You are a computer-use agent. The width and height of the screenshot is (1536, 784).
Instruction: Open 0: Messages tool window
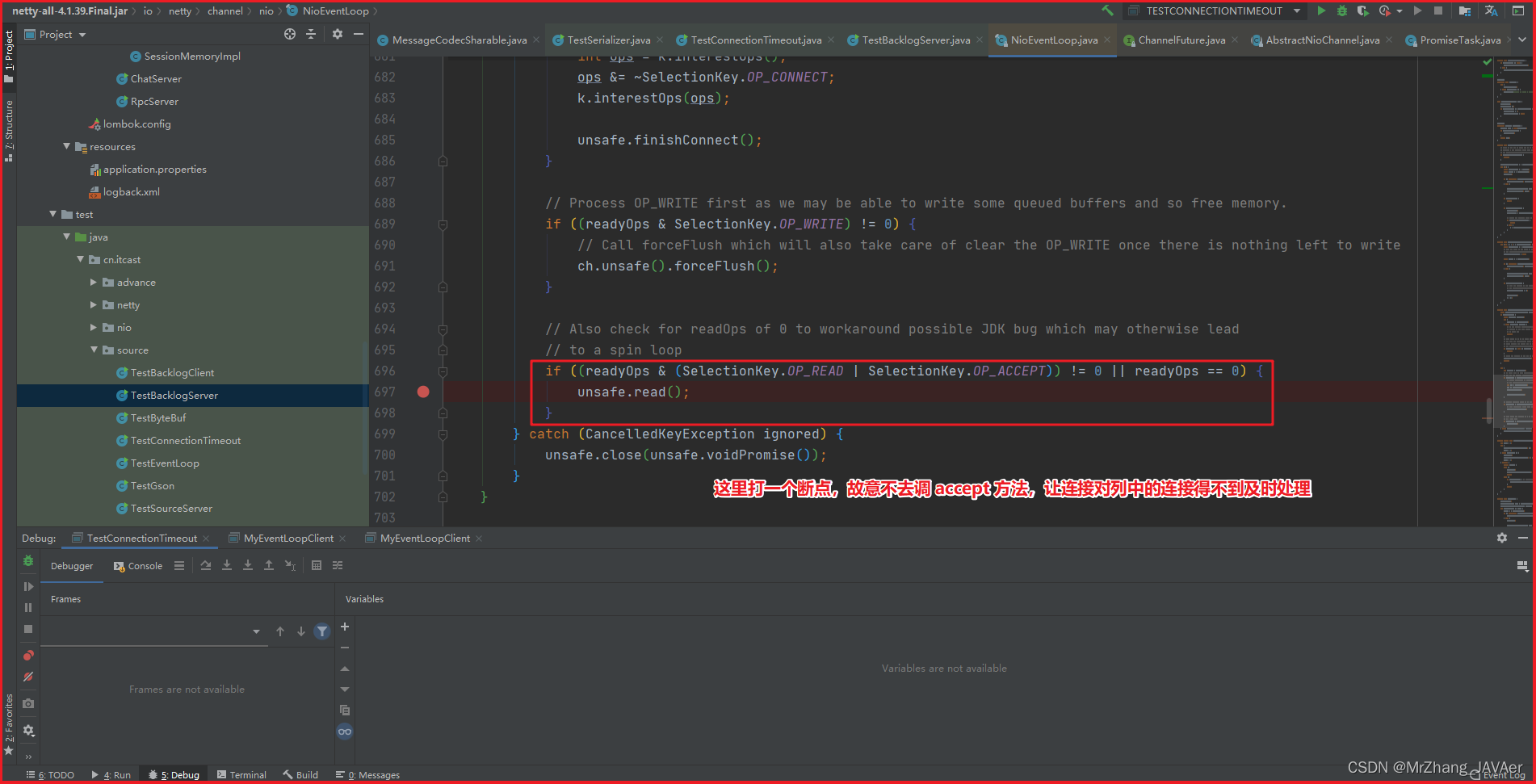click(367, 774)
